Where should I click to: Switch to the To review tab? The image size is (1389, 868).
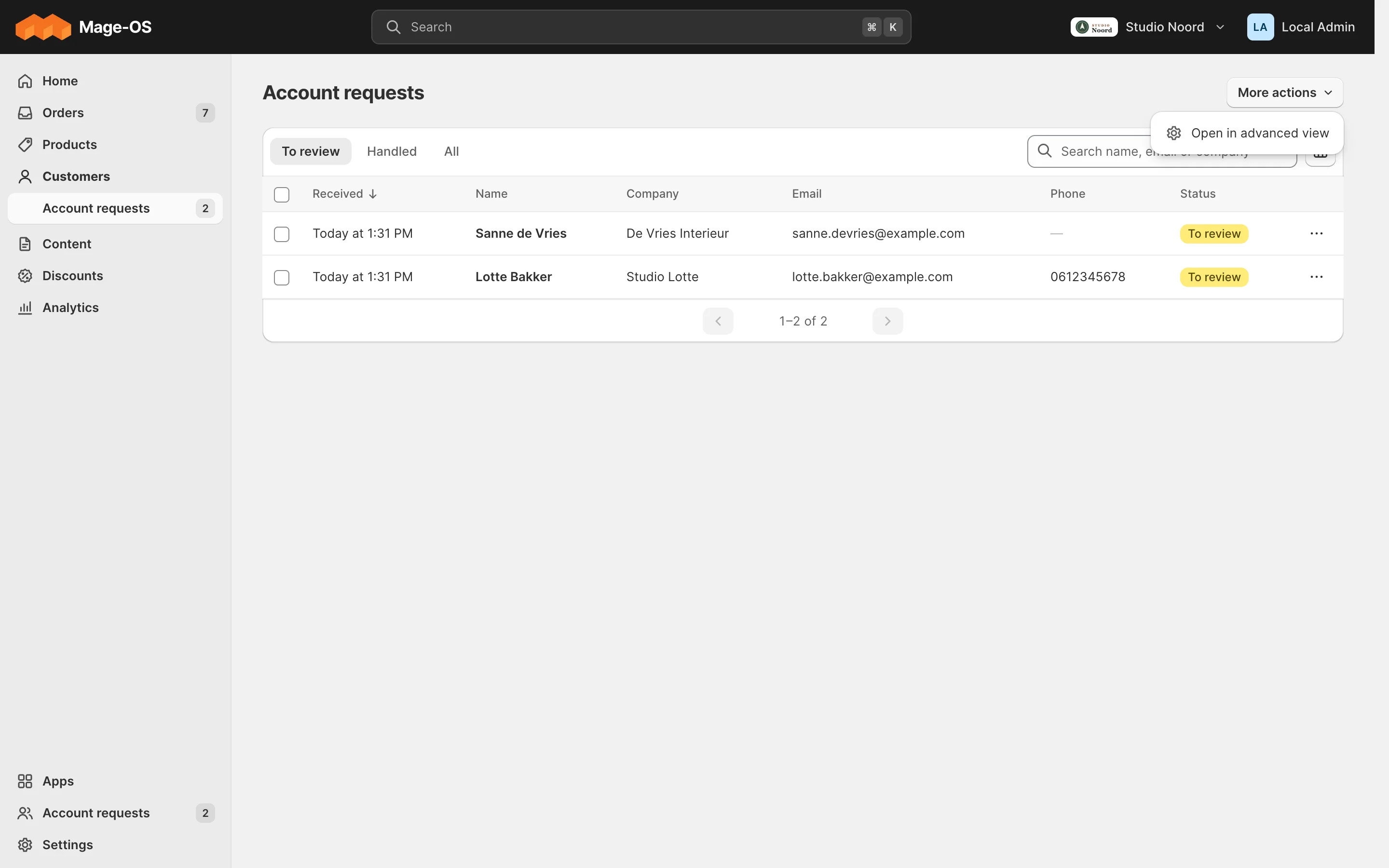311,151
